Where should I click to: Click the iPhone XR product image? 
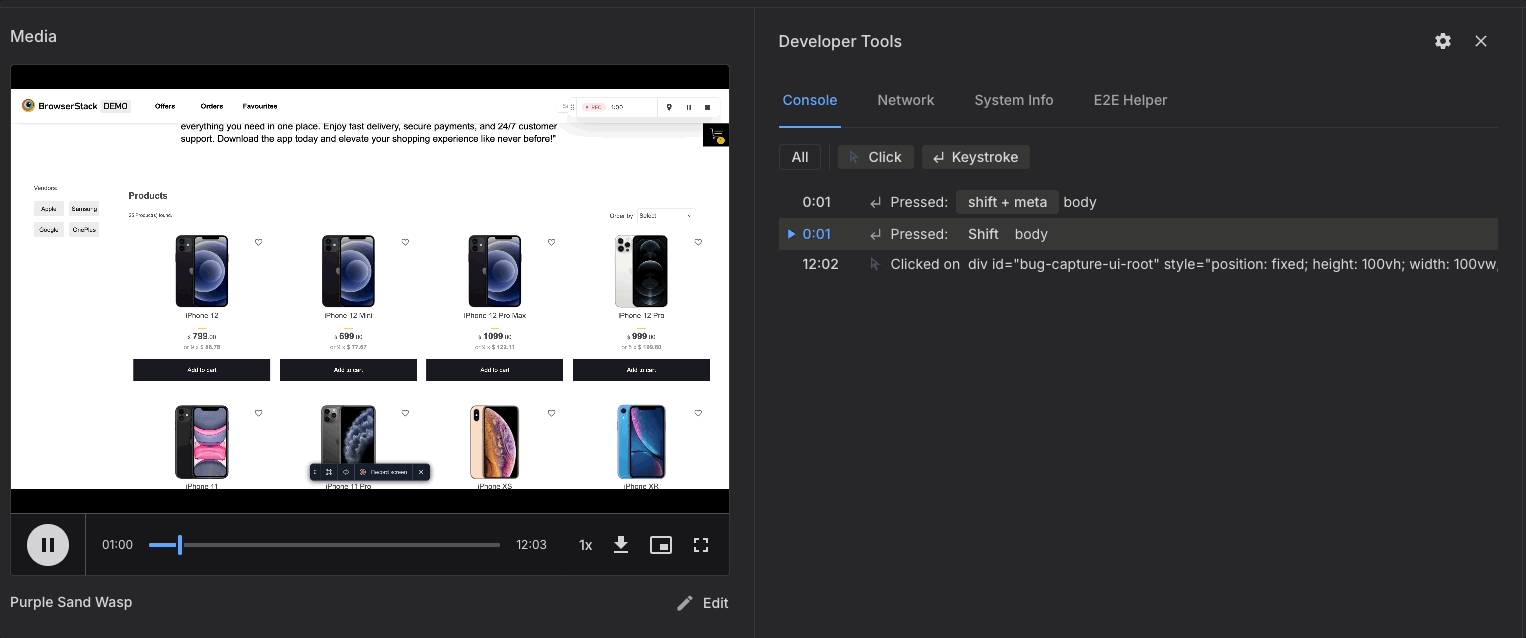tap(641, 442)
